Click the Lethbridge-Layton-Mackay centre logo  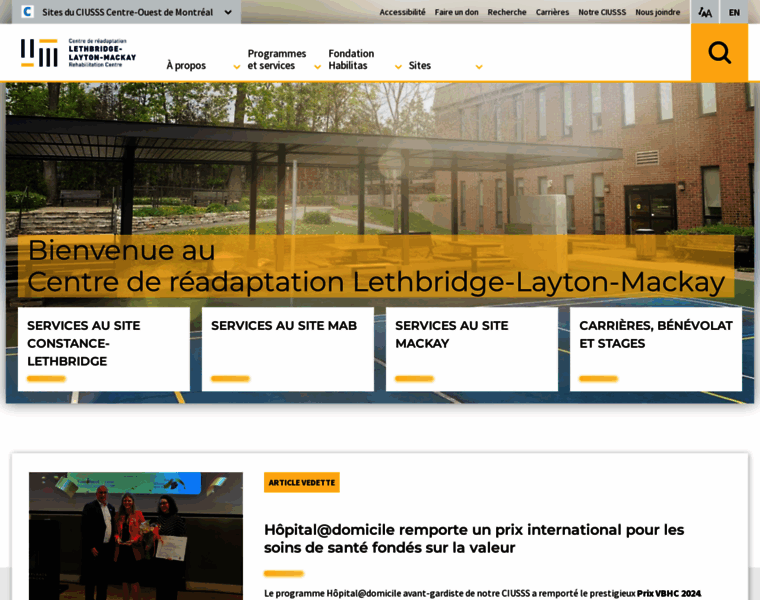click(78, 53)
